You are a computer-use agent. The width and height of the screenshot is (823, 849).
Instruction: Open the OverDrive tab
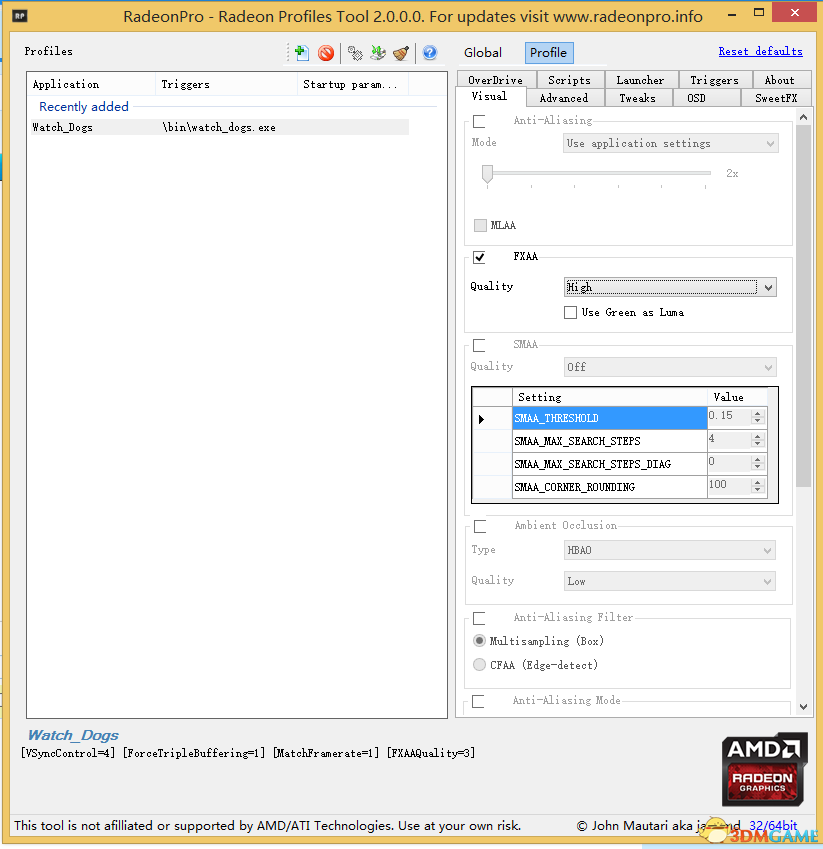click(496, 80)
